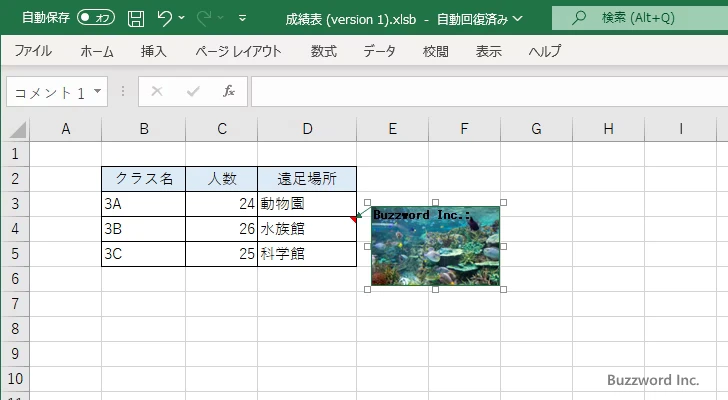Image resolution: width=728 pixels, height=400 pixels.
Task: Open the ページ レイアウト tab
Action: coord(238,51)
